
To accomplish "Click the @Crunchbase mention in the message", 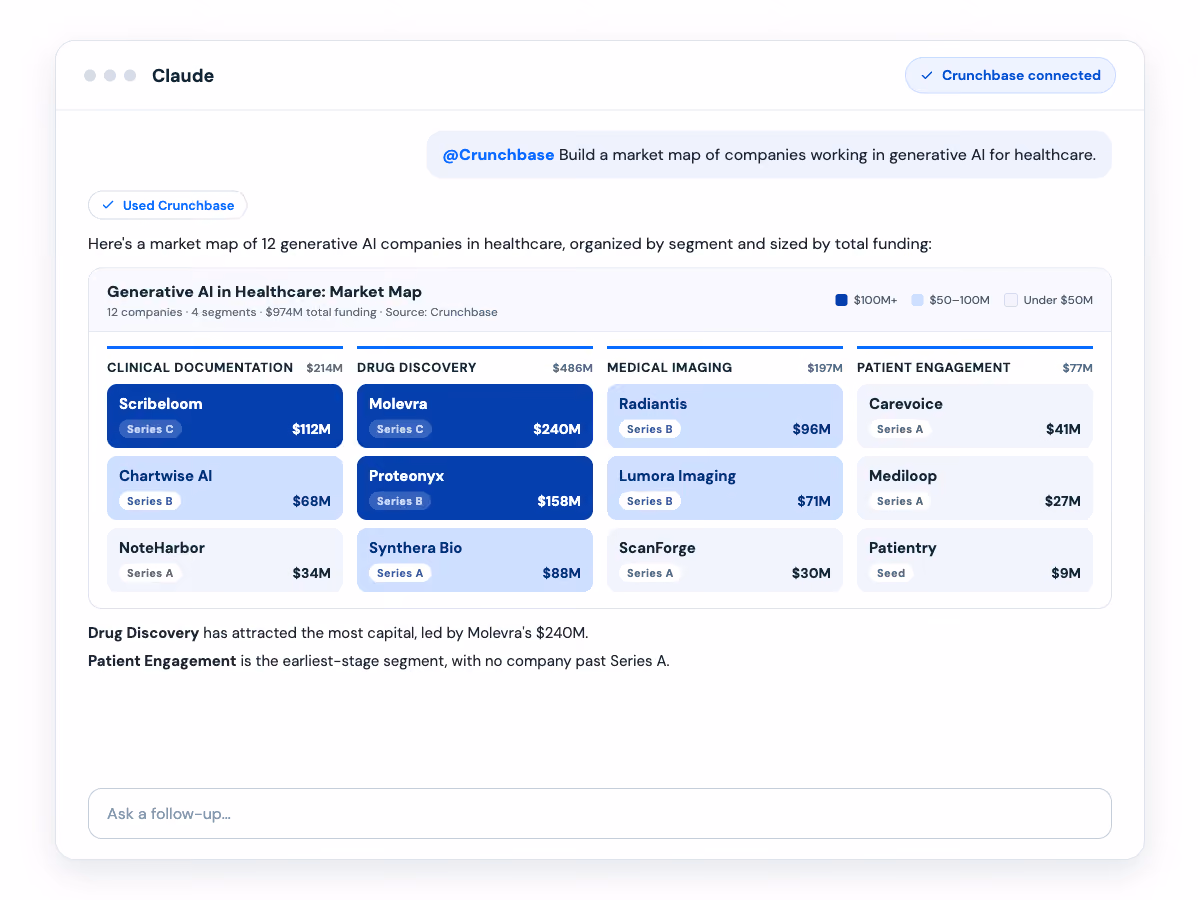I will (498, 155).
